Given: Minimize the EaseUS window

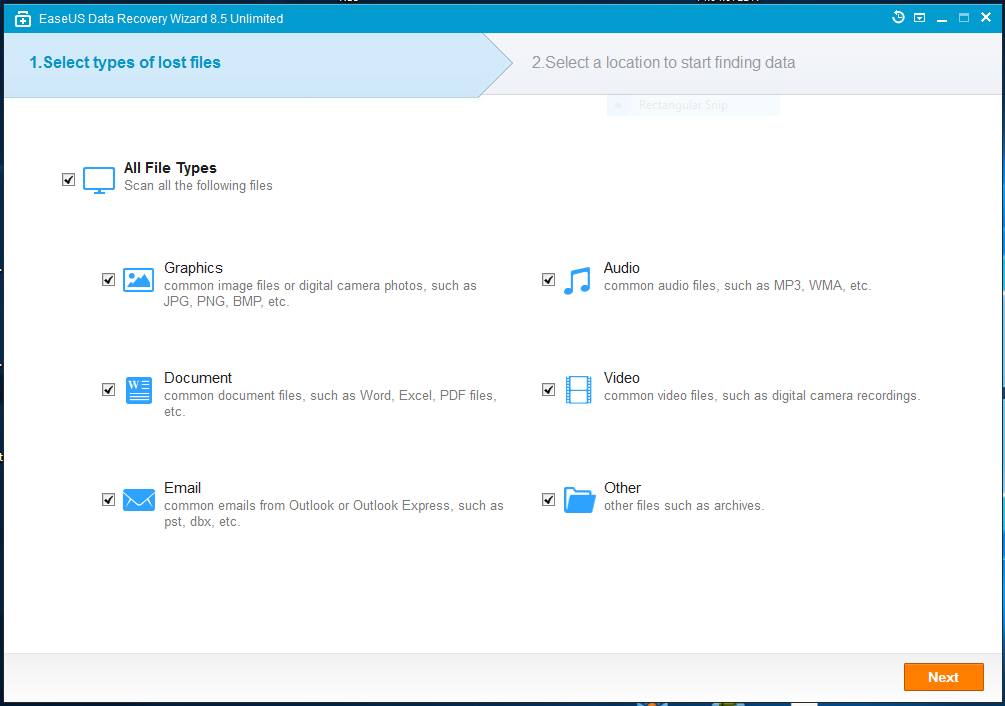Looking at the screenshot, I should [942, 19].
